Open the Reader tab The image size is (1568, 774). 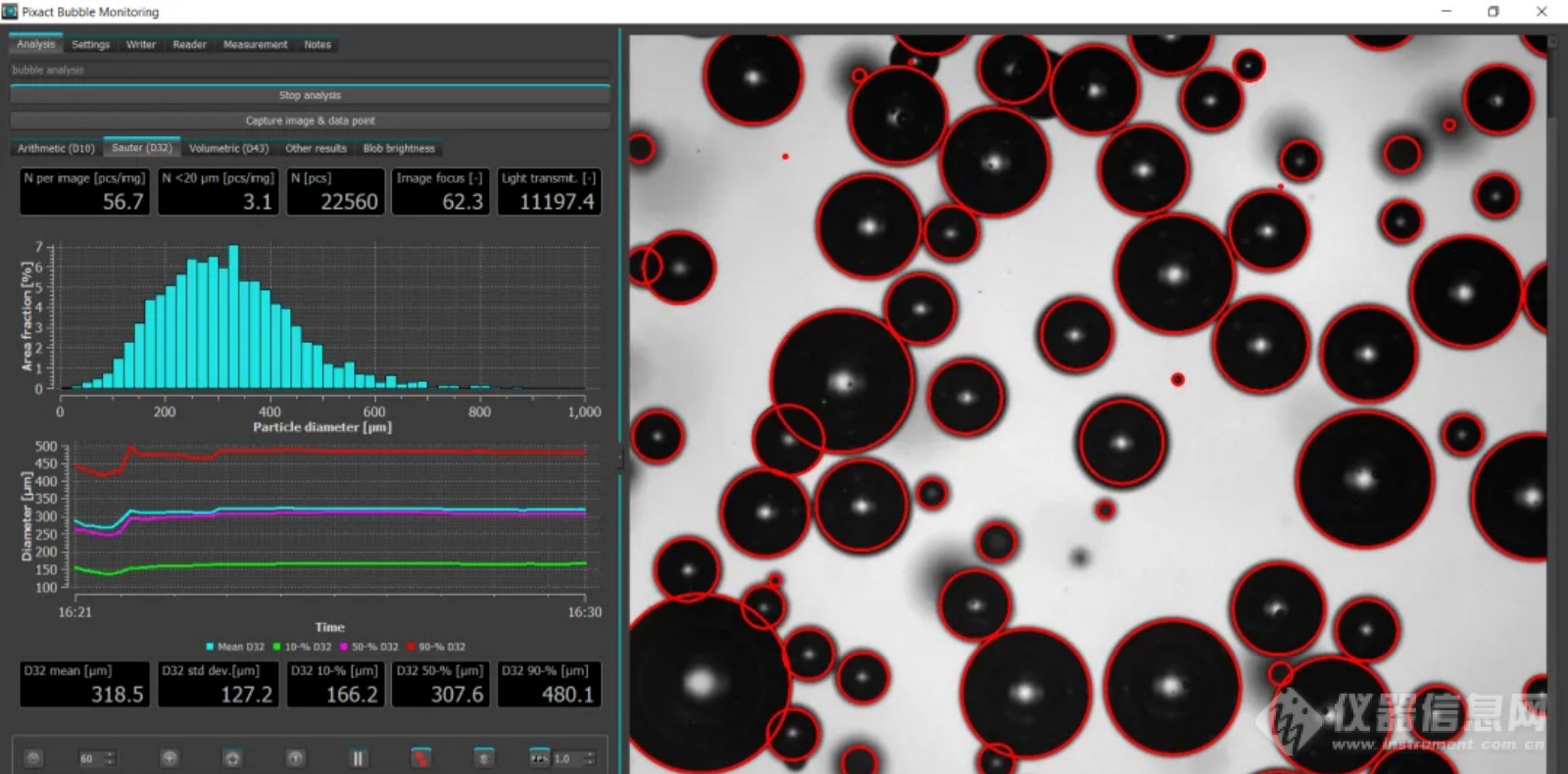coord(190,44)
